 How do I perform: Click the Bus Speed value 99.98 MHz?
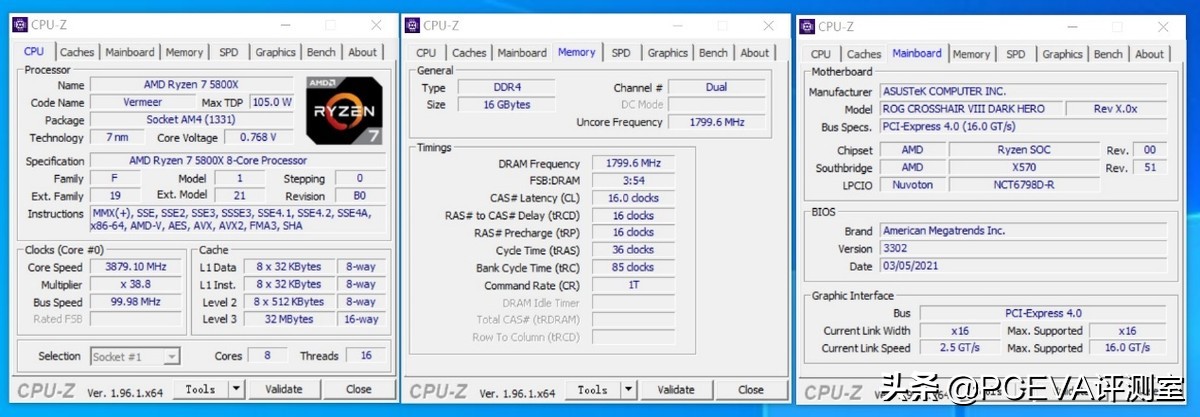[x=136, y=302]
